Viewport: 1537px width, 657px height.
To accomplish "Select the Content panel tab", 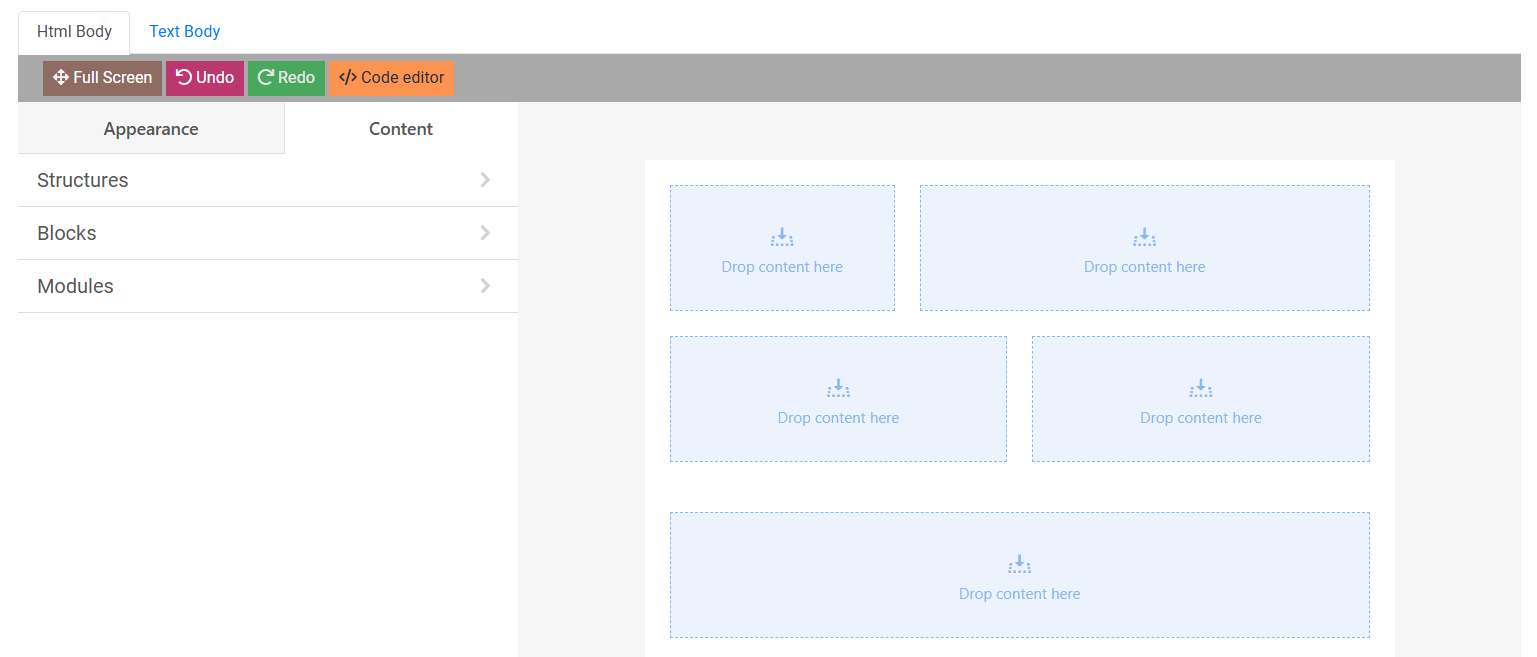I will click(x=401, y=129).
